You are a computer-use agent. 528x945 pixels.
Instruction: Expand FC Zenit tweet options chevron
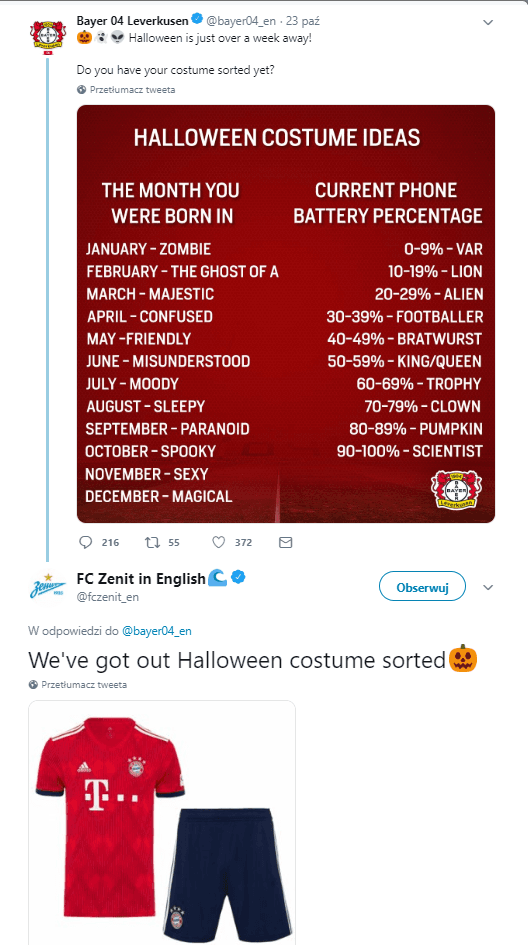click(489, 588)
